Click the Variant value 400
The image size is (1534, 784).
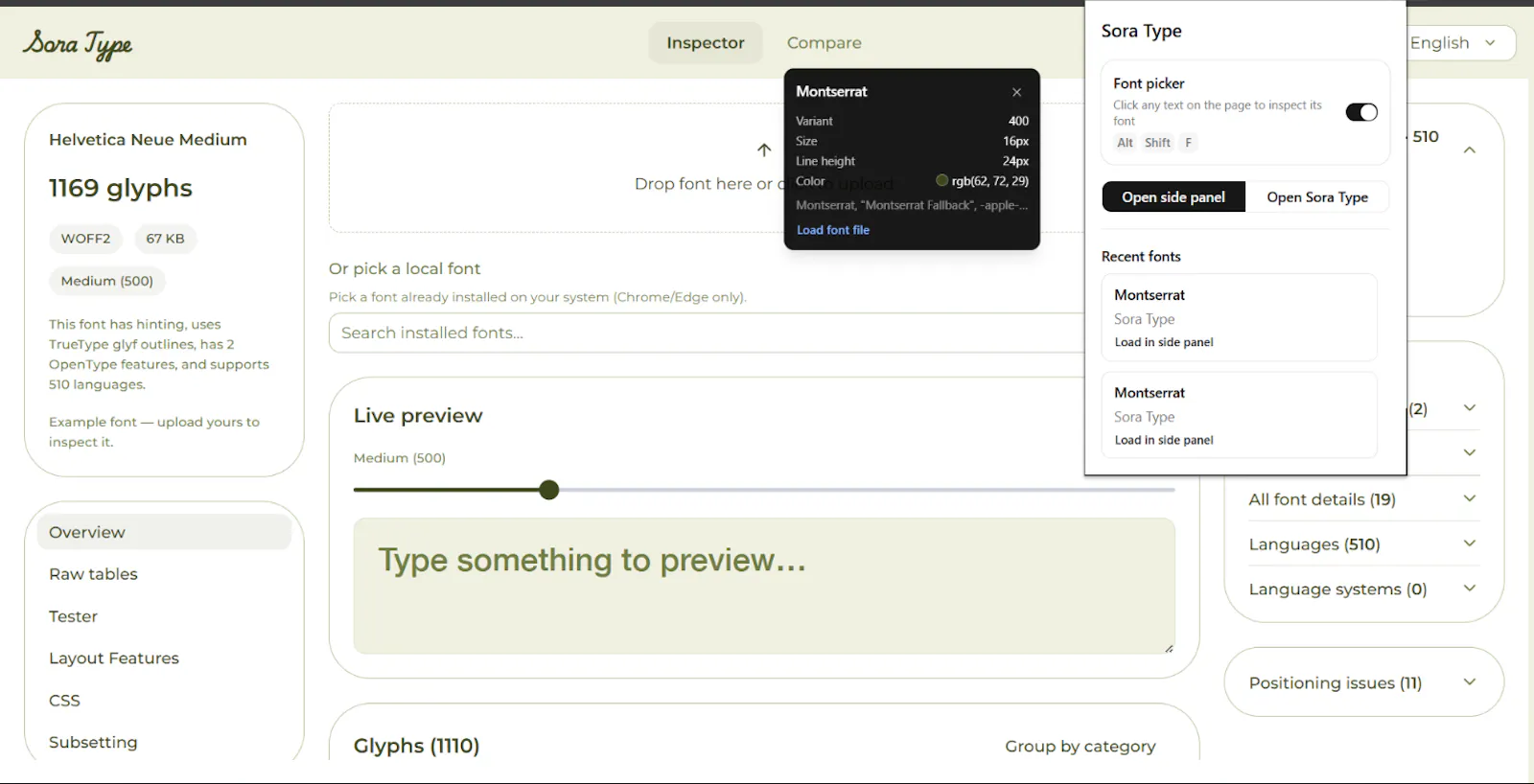[x=1018, y=121]
